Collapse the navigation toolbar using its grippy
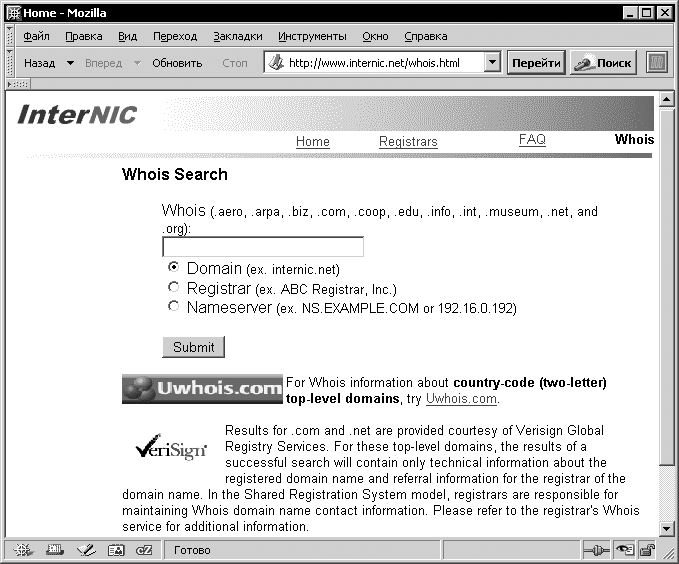The image size is (679, 564). click(10, 63)
